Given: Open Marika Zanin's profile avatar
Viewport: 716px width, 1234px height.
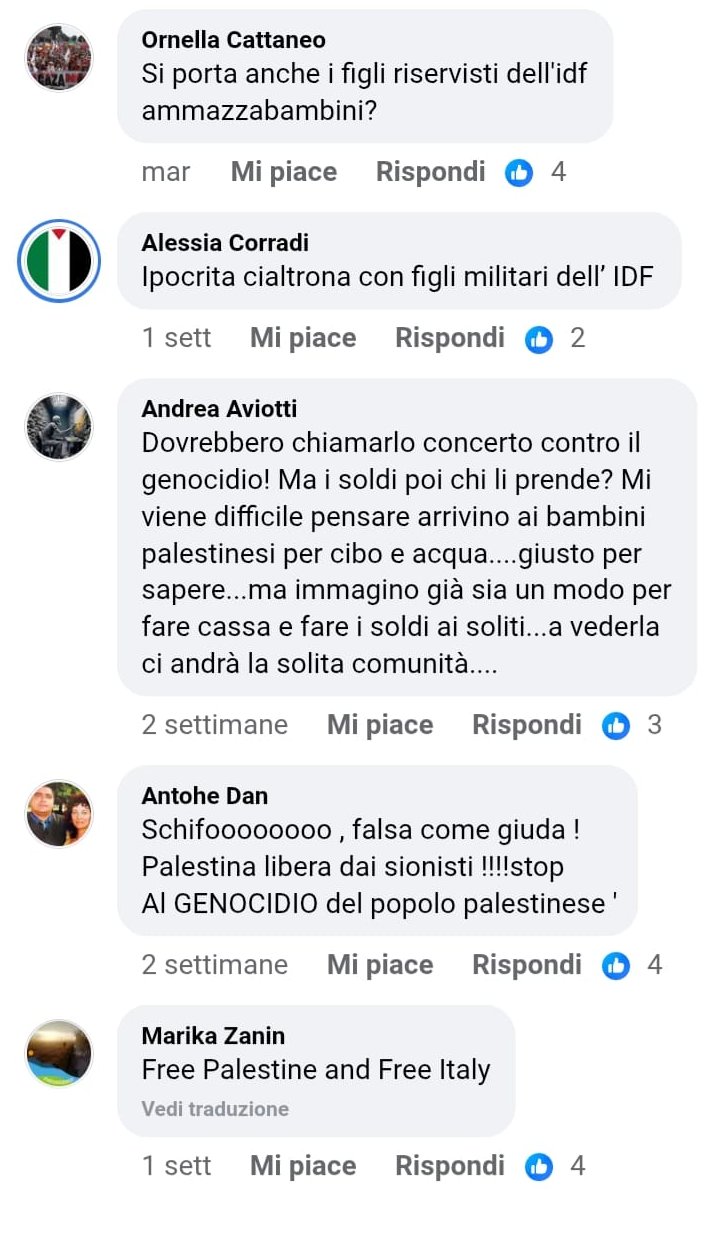Looking at the screenshot, I should 58,1054.
